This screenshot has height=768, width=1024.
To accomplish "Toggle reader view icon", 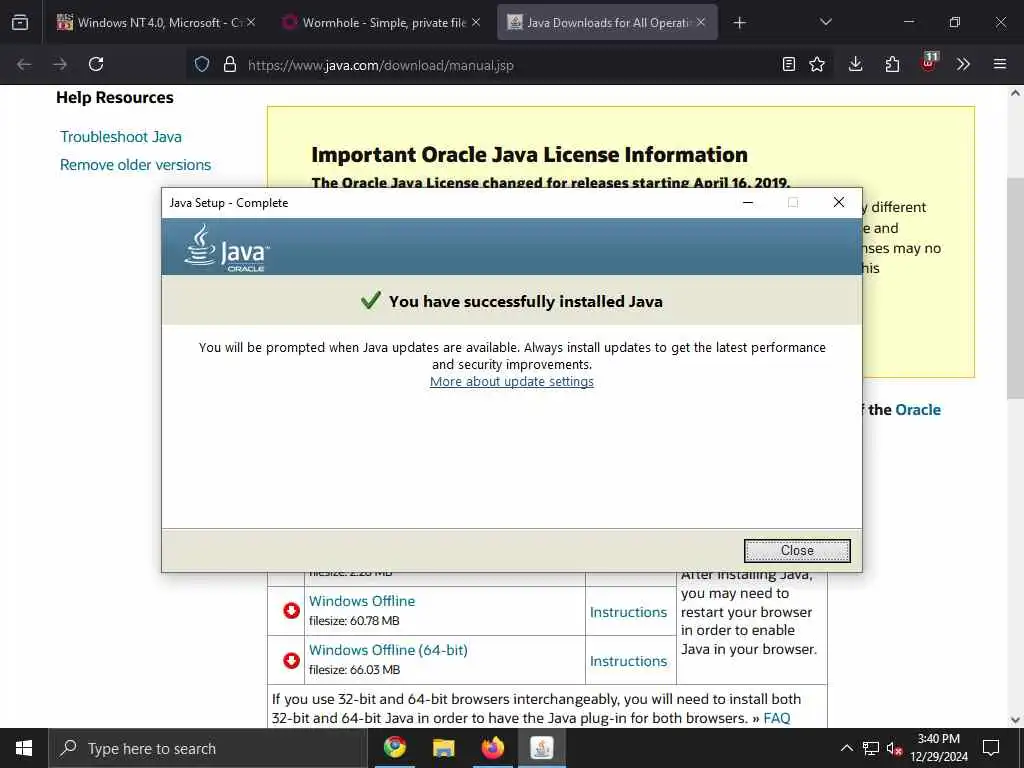I will tap(789, 64).
